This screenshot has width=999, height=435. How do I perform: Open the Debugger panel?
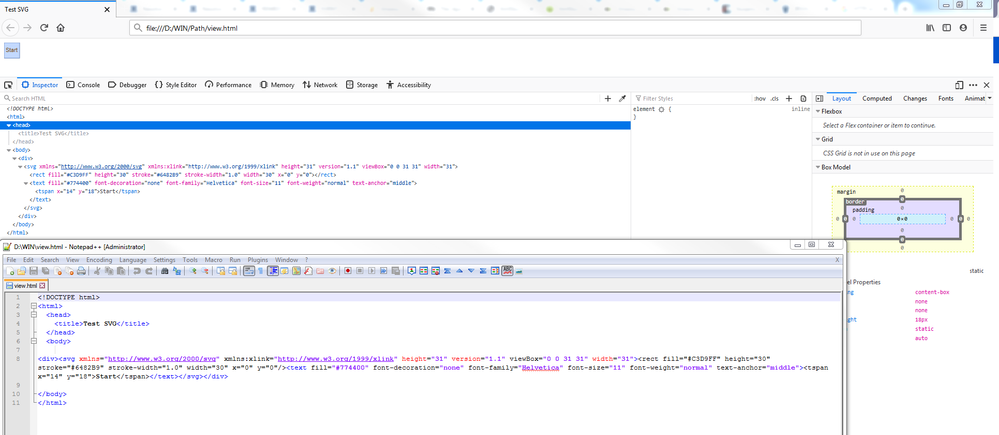click(127, 85)
